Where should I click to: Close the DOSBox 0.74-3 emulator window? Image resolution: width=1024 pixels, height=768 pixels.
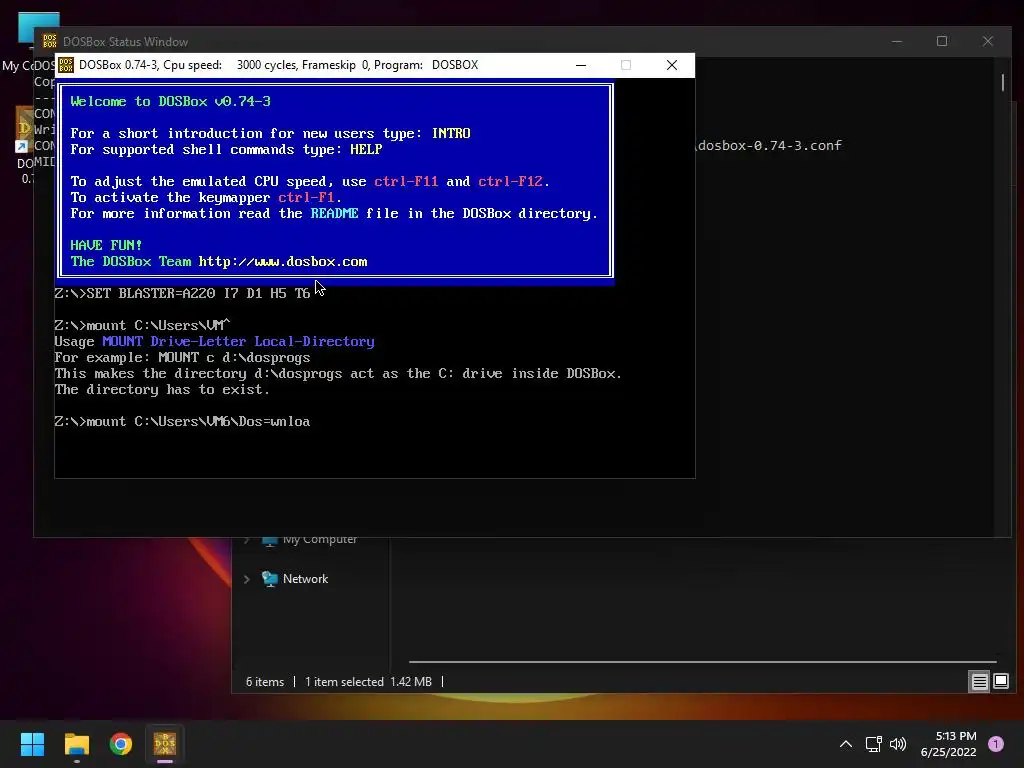pyautogui.click(x=671, y=65)
